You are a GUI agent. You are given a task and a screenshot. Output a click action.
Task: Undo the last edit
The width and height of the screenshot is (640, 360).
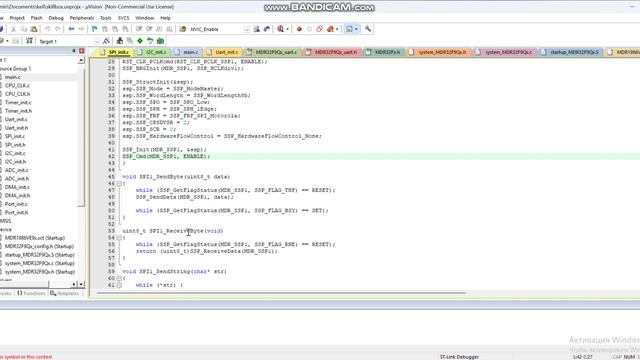[x=47, y=29]
